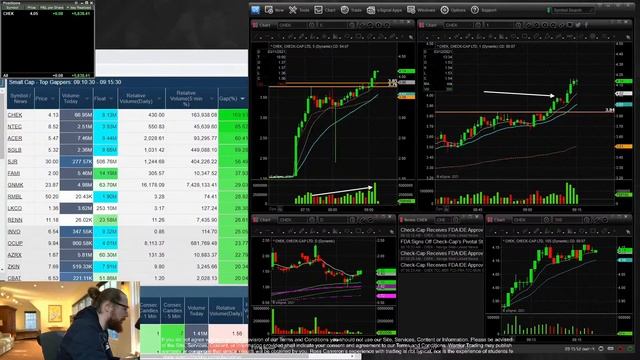Click symbol settings icon beside 1-minute chart symbol field
The height and width of the screenshot is (360, 640).
(478, 25)
